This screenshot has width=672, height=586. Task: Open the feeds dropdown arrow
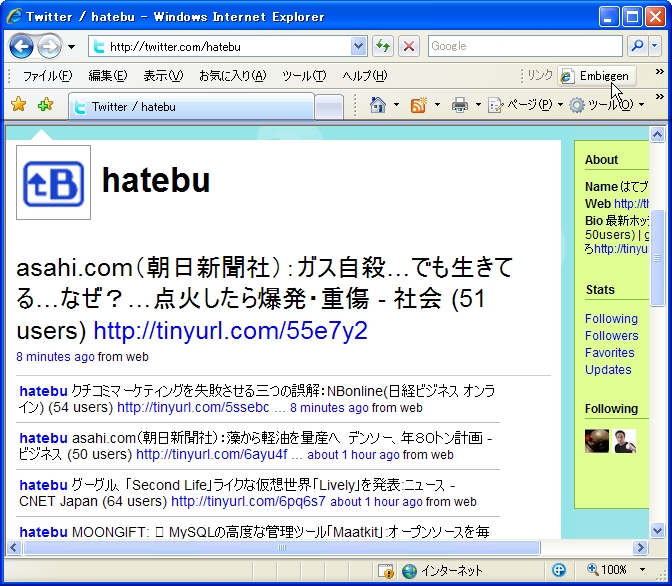click(437, 105)
